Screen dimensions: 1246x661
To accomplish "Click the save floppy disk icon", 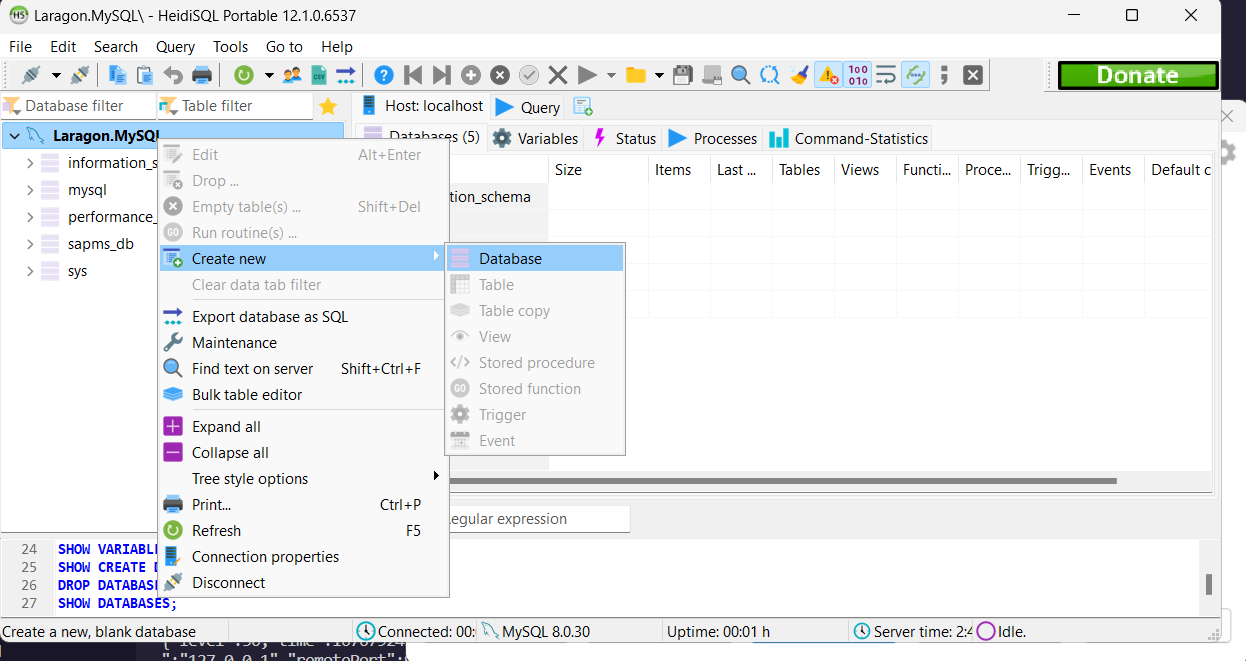I will 684,75.
